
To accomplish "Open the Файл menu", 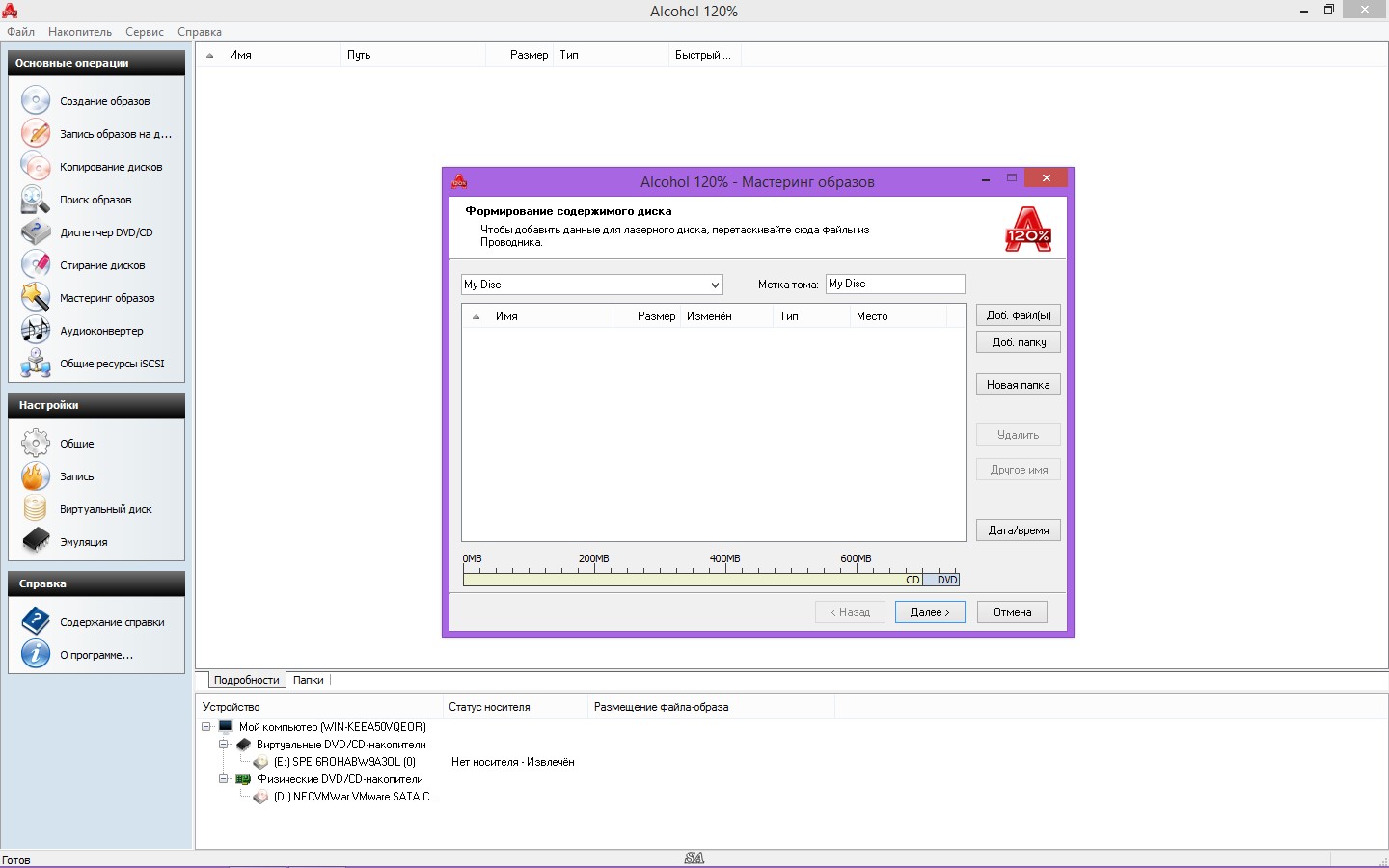I will click(x=20, y=32).
